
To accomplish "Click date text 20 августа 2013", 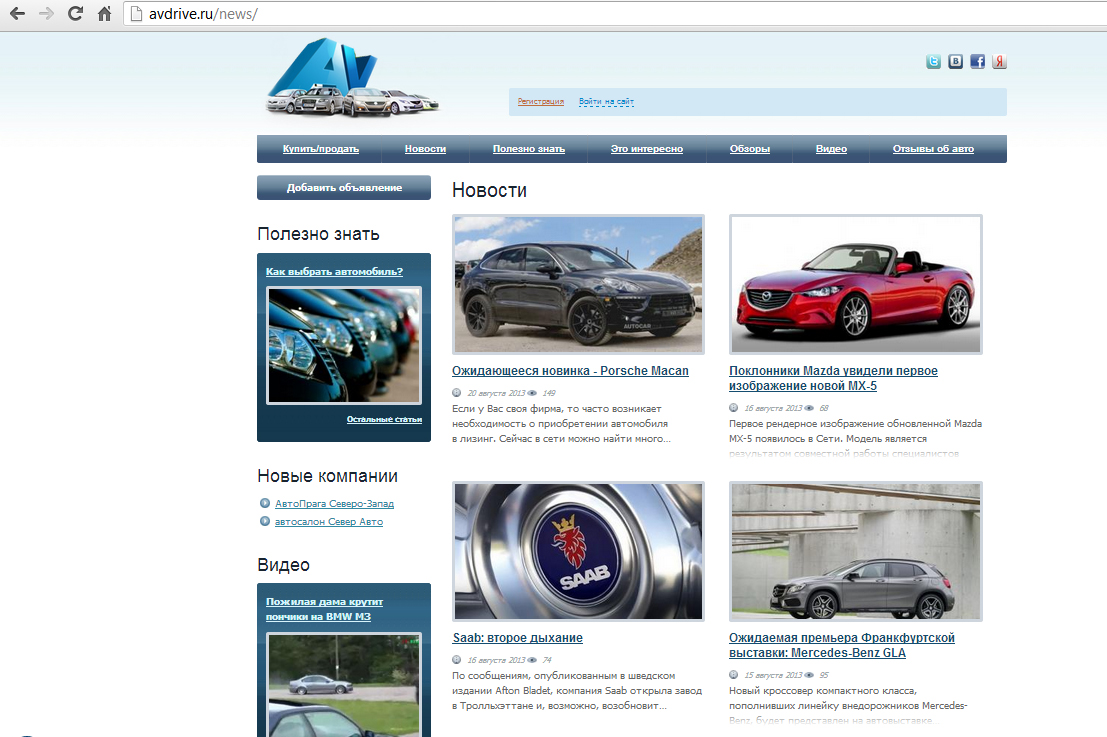I will [496, 393].
